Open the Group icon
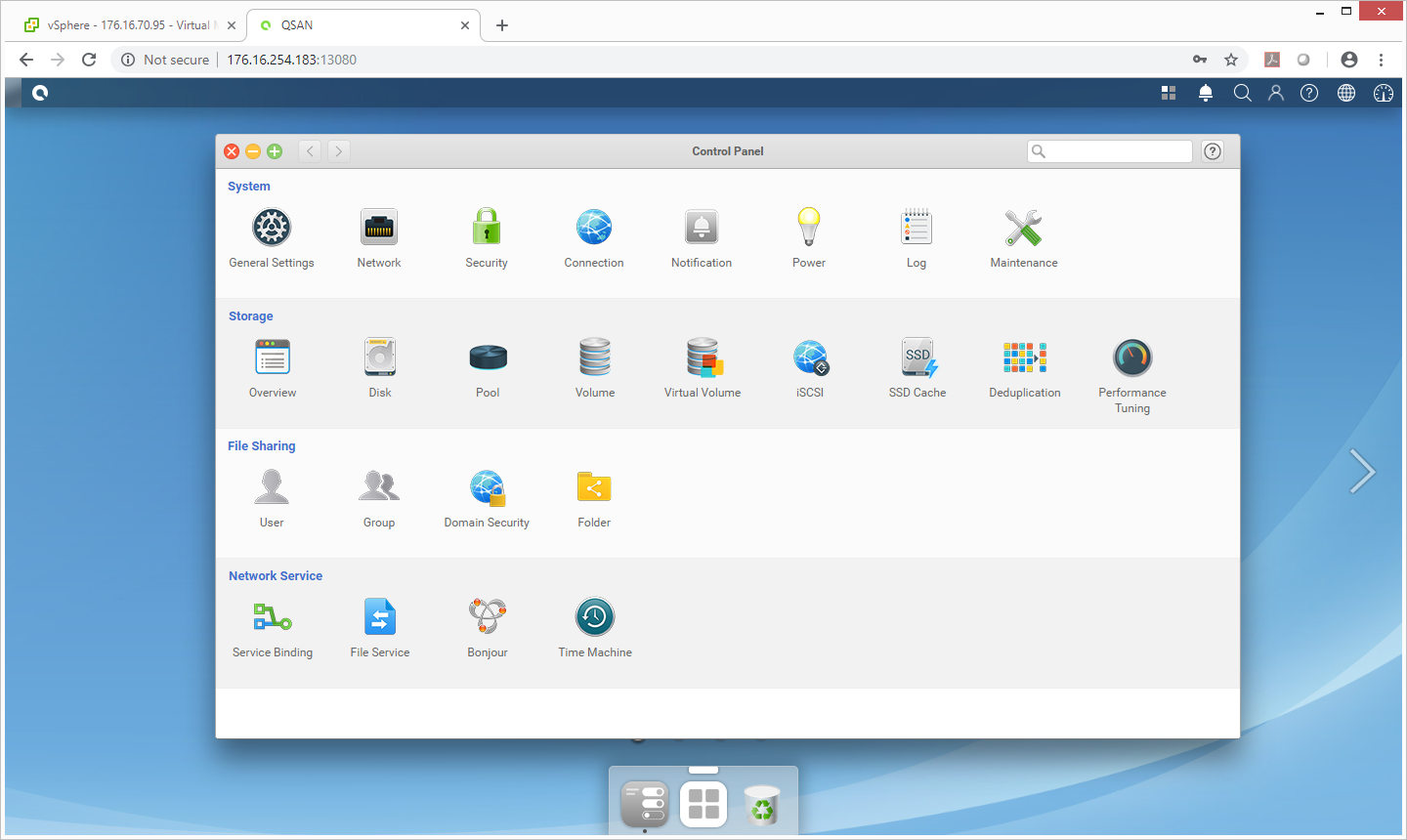 click(x=379, y=486)
